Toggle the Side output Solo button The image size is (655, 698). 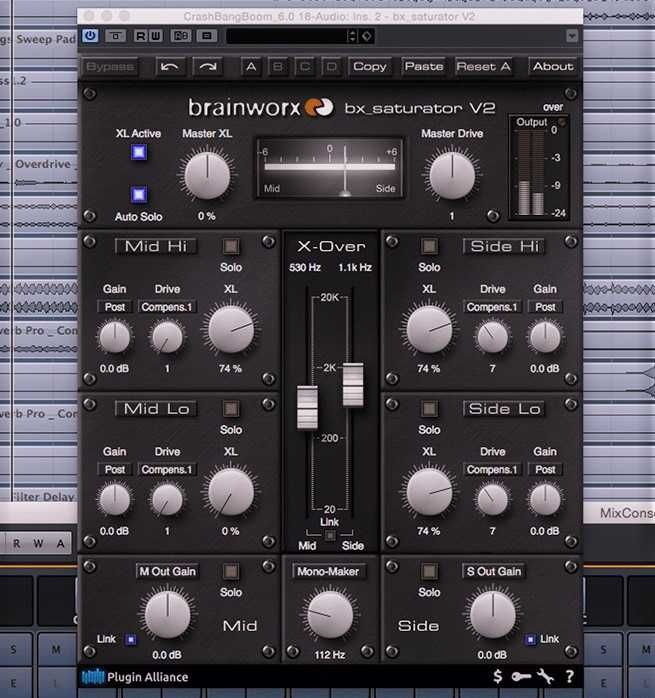pos(429,571)
